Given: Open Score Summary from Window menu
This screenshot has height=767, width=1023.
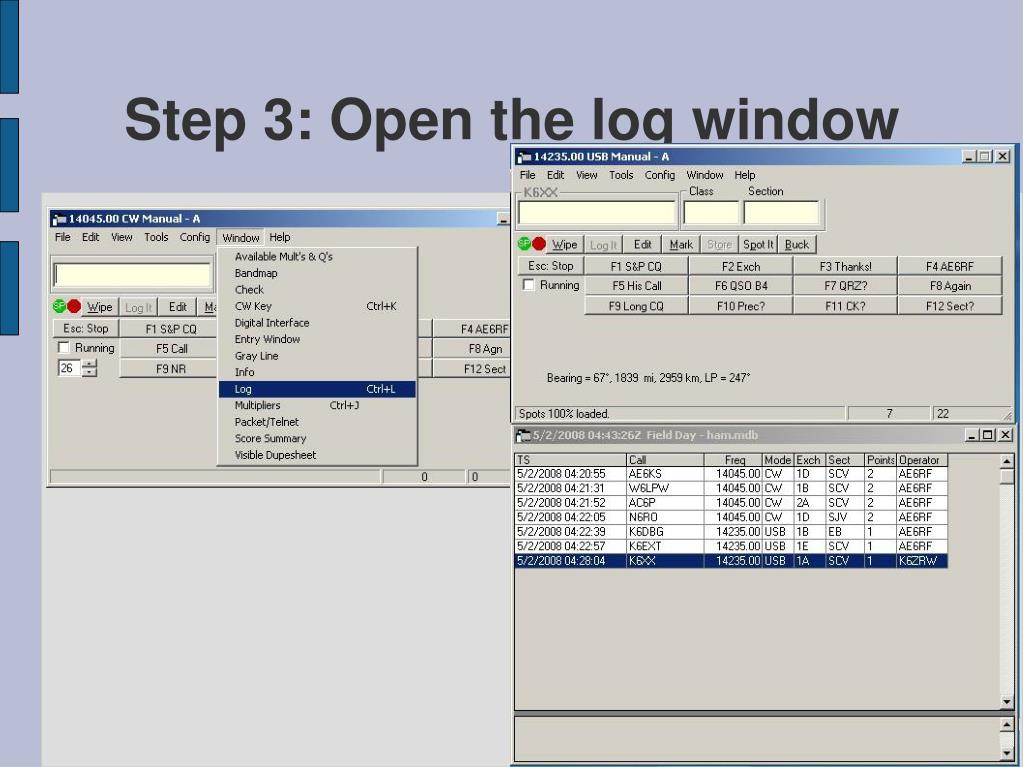Looking at the screenshot, I should (317, 438).
